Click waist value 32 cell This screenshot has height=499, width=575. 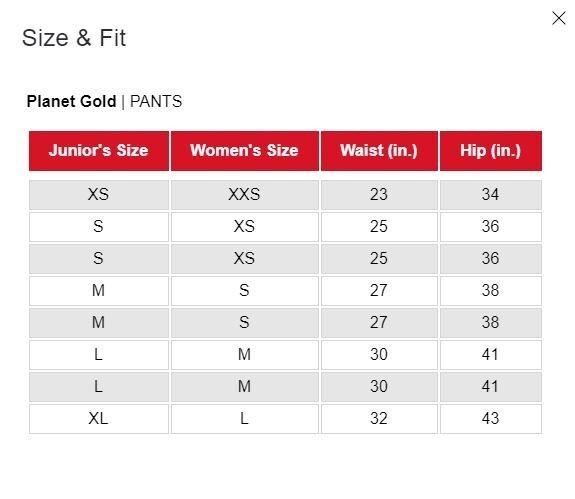click(379, 419)
